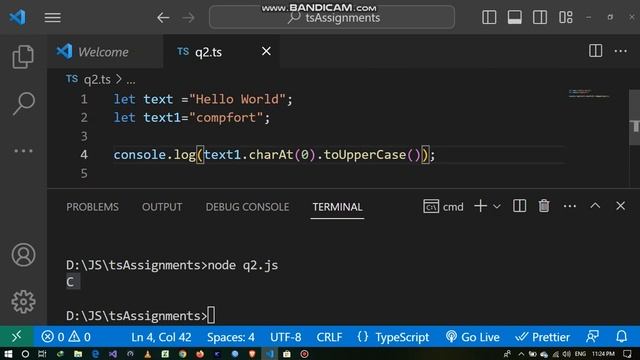Close the terminal panel
640x360 pixels.
pos(620,206)
